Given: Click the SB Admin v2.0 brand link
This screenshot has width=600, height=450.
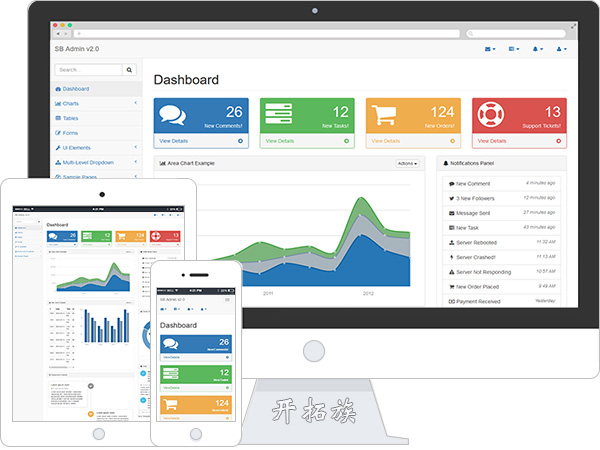Looking at the screenshot, I should point(77,49).
